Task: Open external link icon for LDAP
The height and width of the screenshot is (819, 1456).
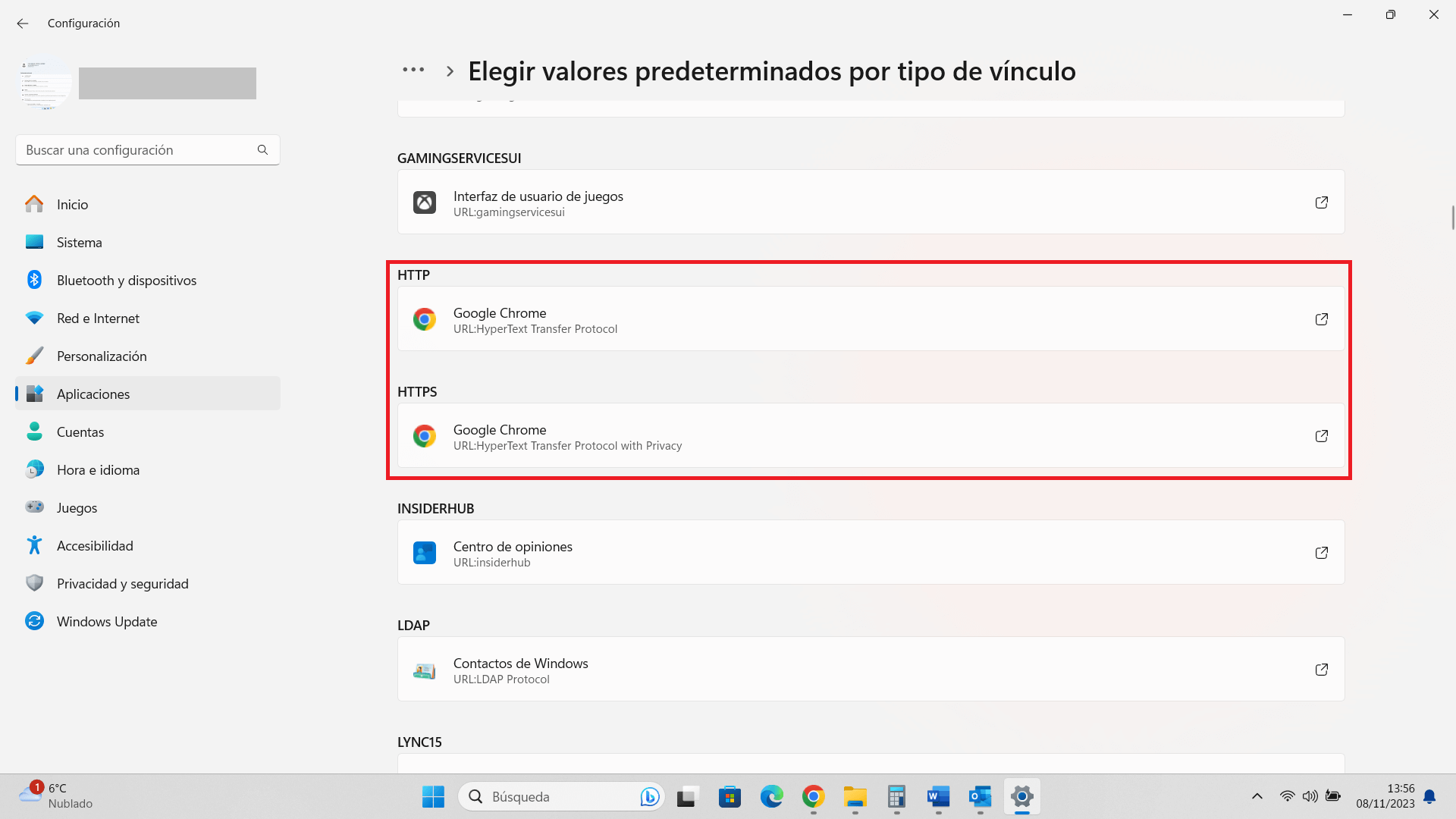Action: click(1322, 670)
